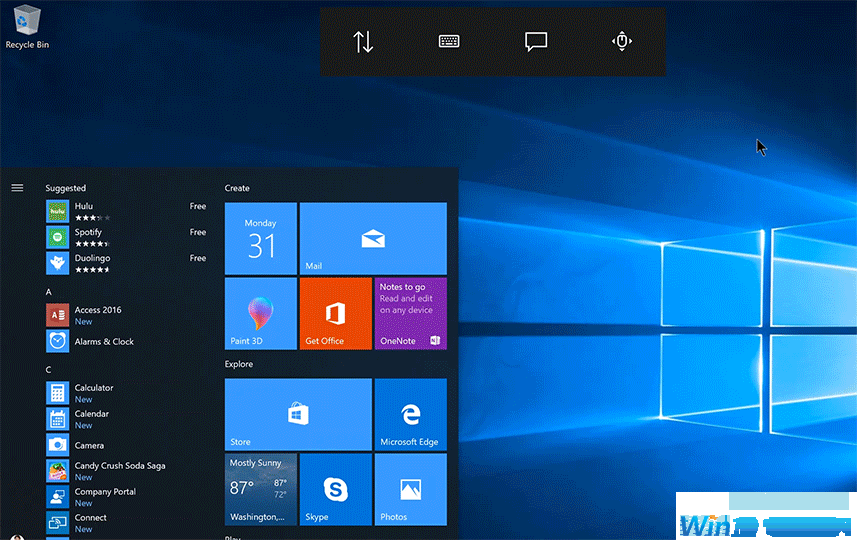
Task: Click the Monday 31 calendar tile
Action: 260,238
